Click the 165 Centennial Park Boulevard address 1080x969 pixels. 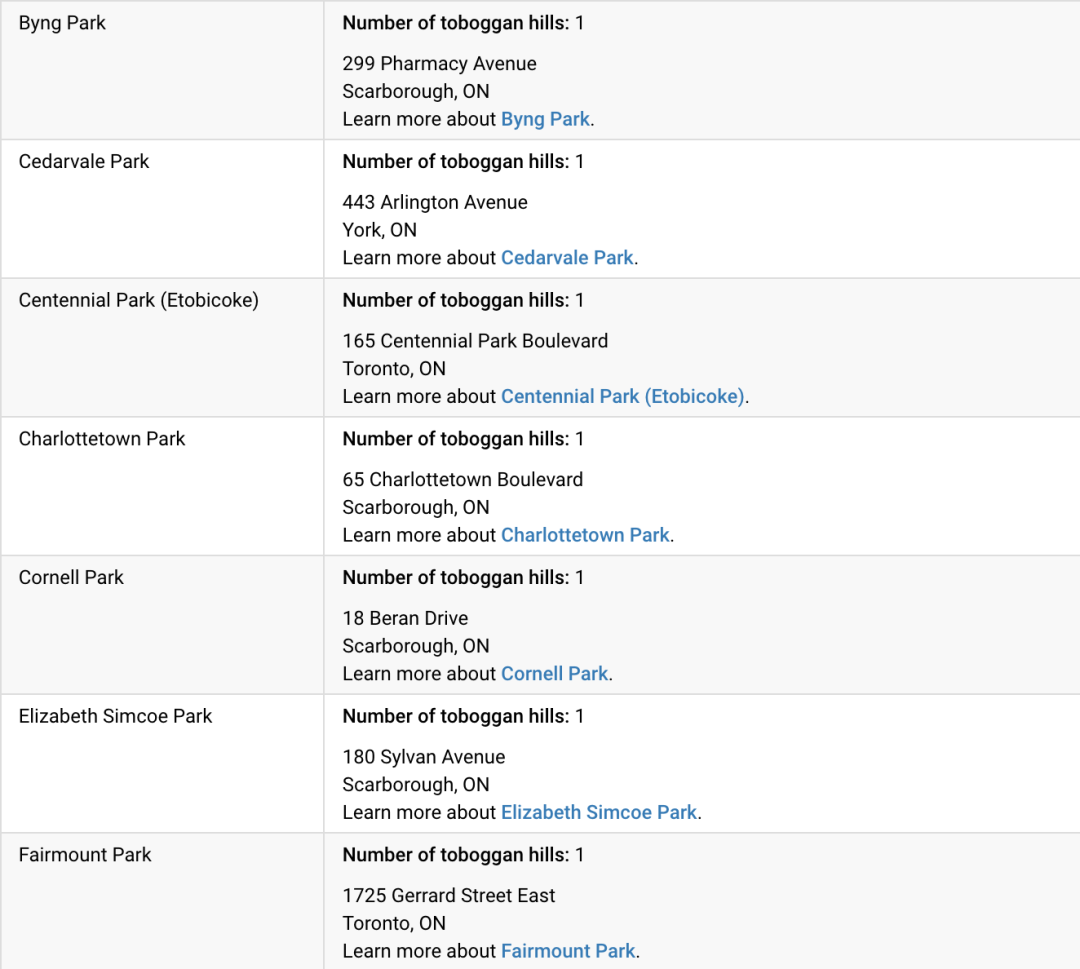click(x=475, y=341)
